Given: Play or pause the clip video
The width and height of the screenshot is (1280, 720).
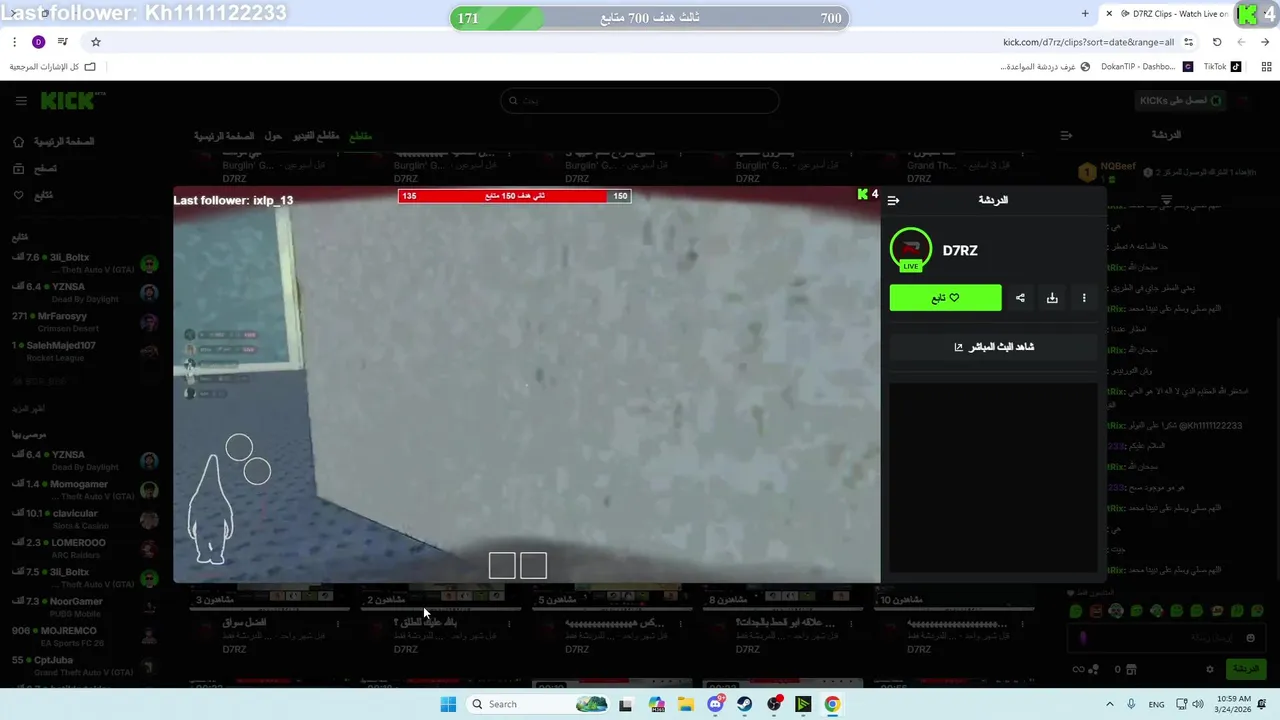Looking at the screenshot, I should coord(527,385).
